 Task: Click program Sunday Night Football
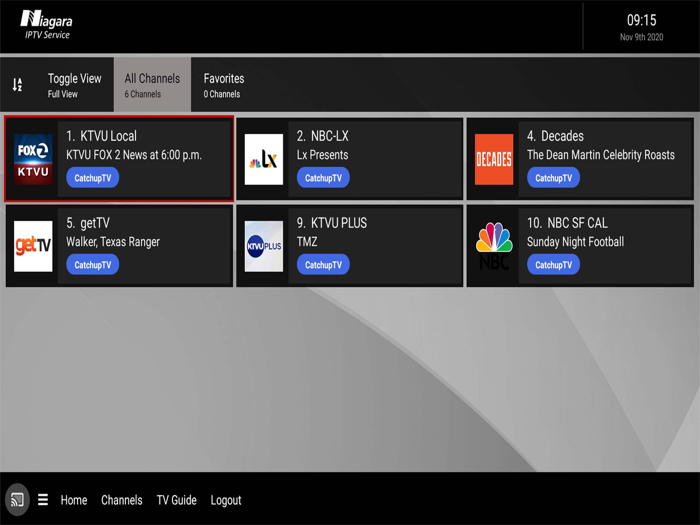pyautogui.click(x=575, y=242)
